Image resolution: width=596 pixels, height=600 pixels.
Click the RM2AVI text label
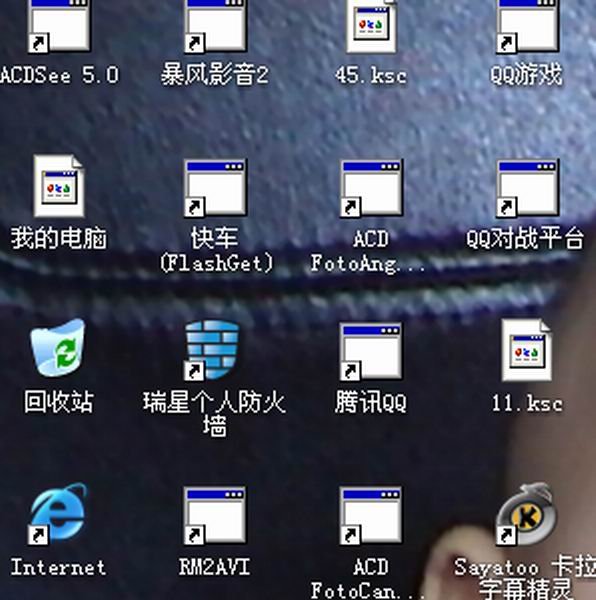point(215,567)
